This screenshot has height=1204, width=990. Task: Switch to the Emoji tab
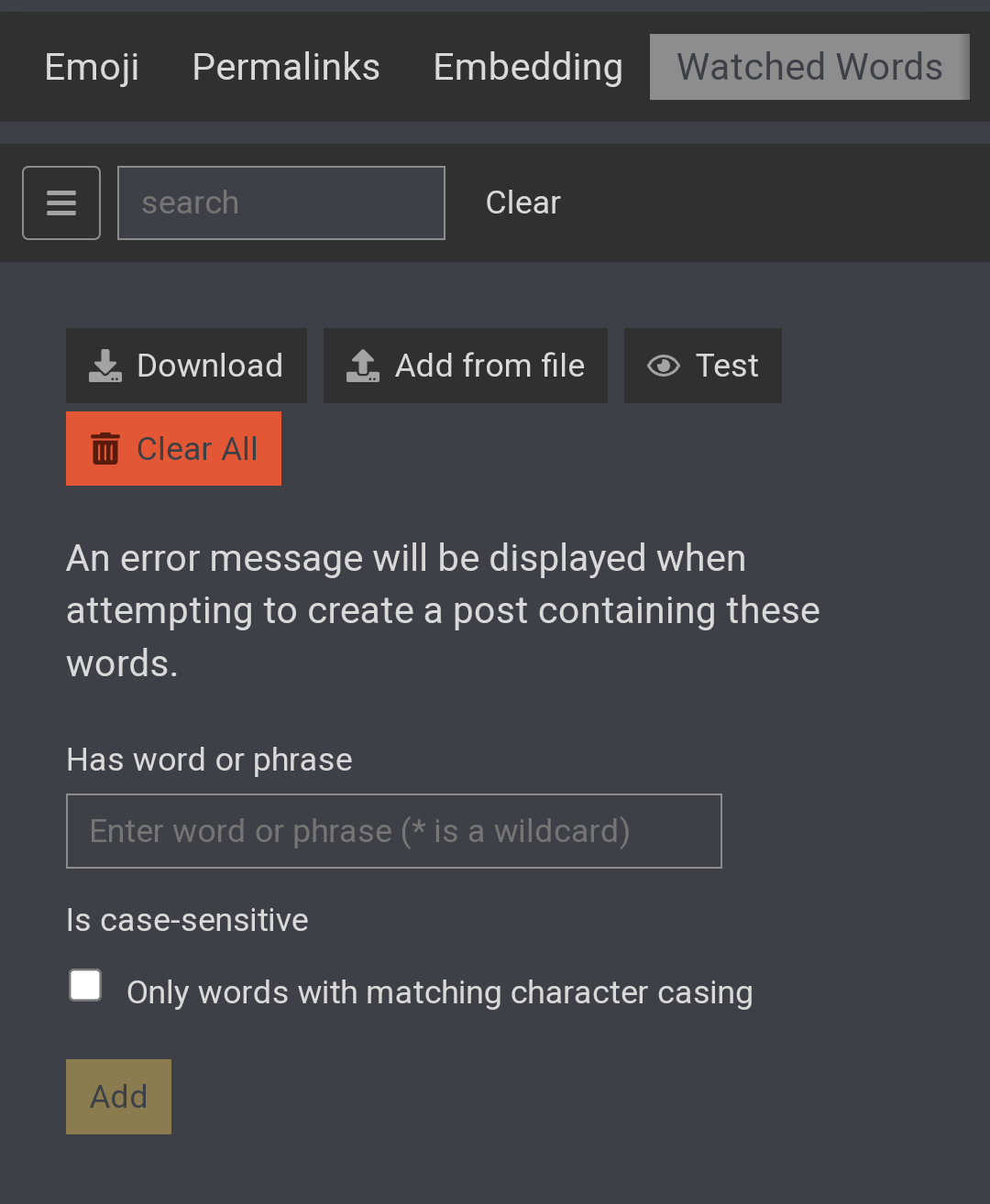tap(92, 67)
